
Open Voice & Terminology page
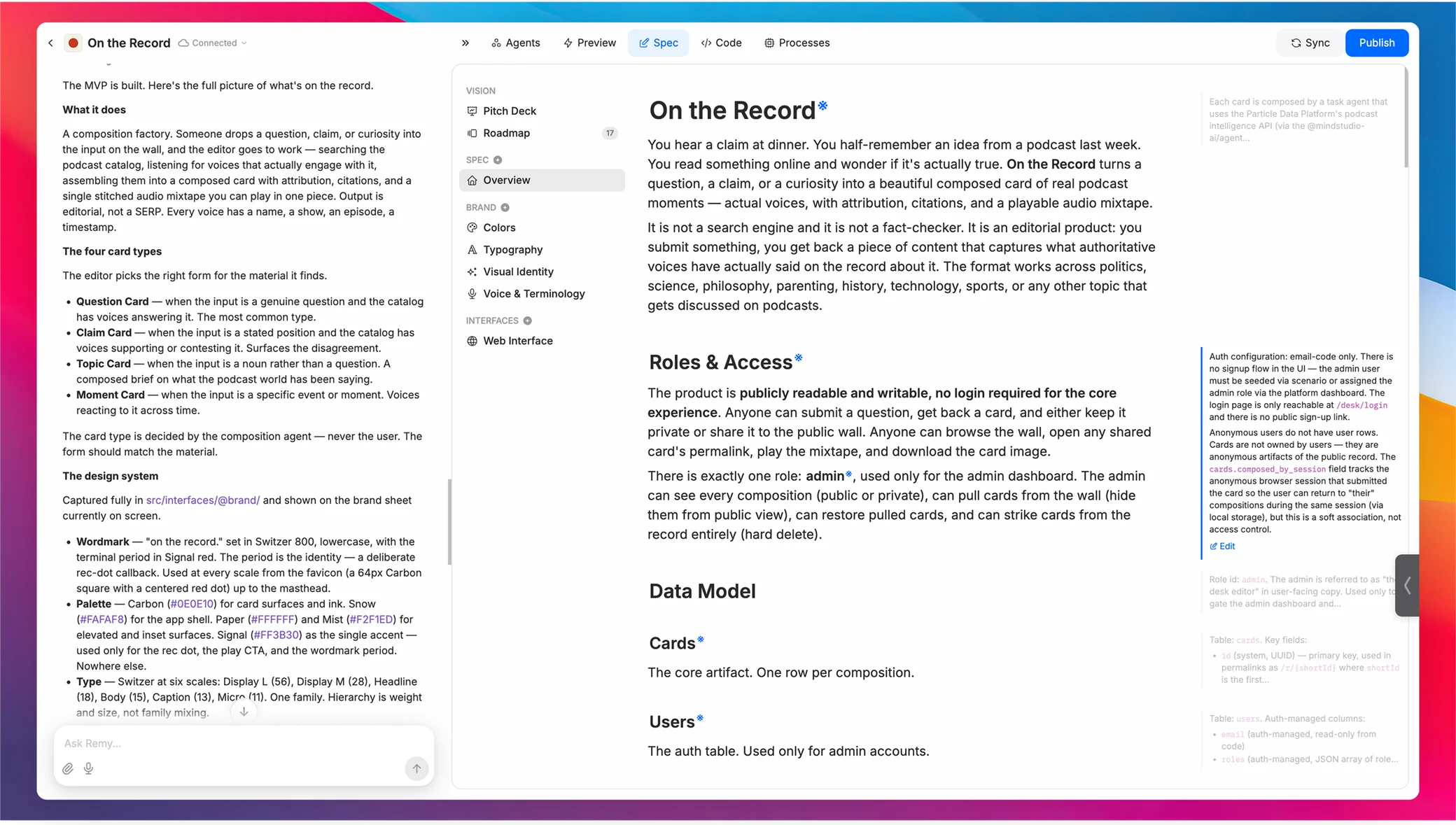click(x=542, y=294)
